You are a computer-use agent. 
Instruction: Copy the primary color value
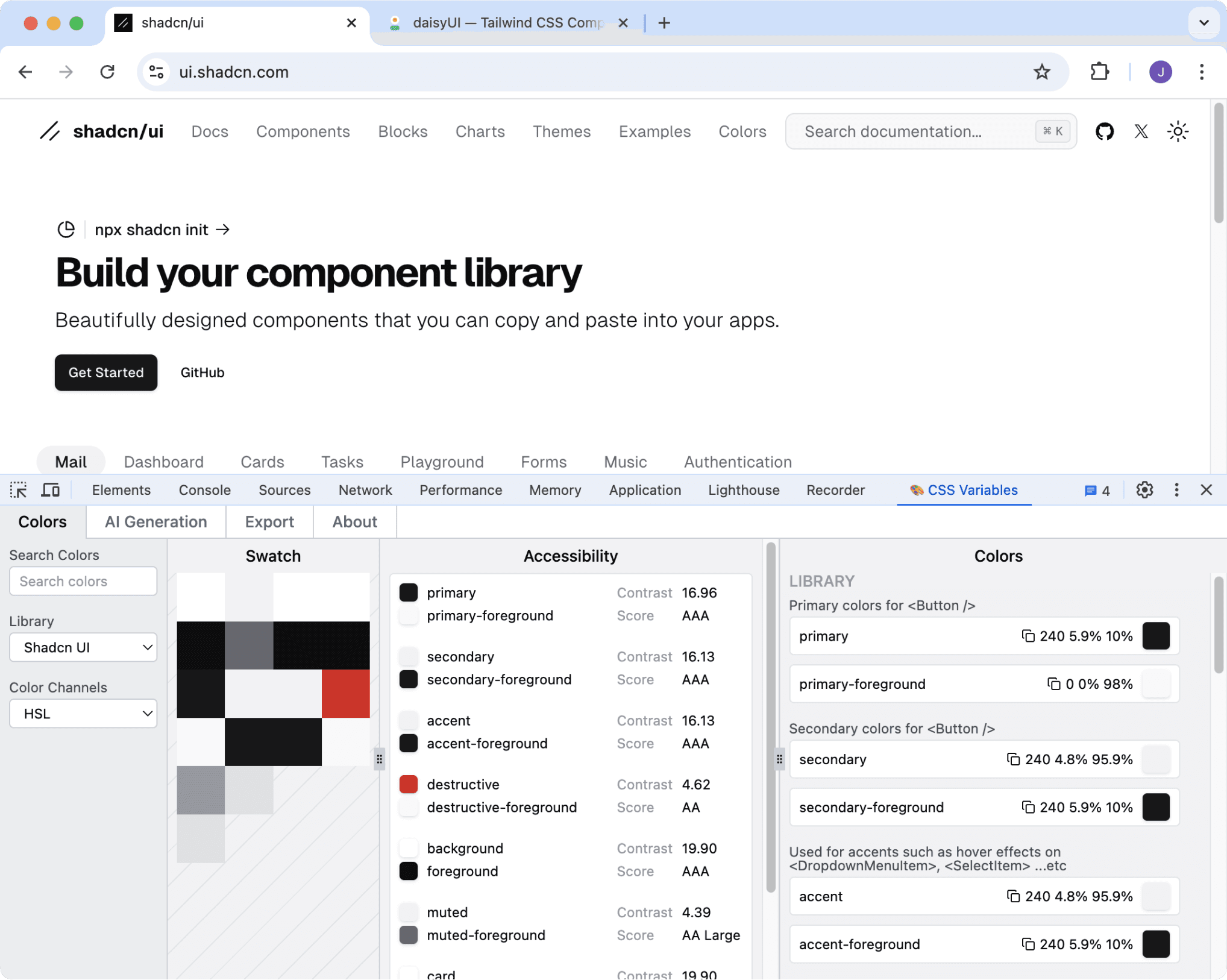pos(1028,636)
